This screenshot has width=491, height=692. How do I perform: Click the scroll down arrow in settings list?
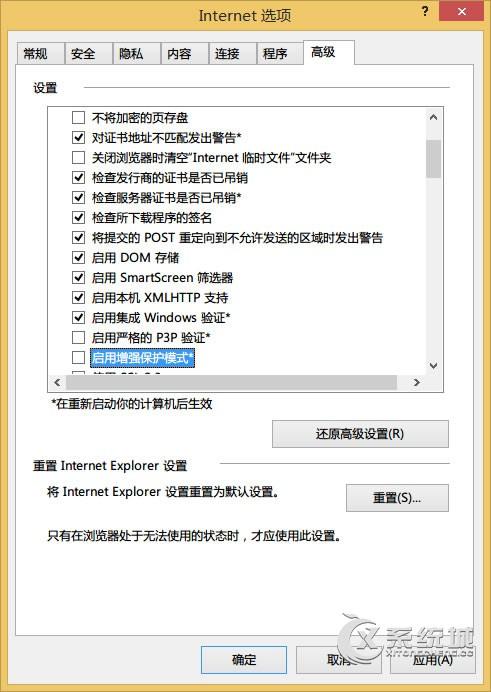pos(433,365)
